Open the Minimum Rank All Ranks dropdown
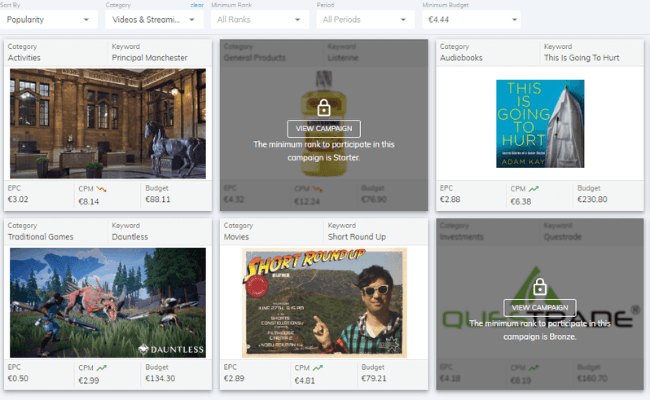This screenshot has height=400, width=650. pyautogui.click(x=260, y=19)
